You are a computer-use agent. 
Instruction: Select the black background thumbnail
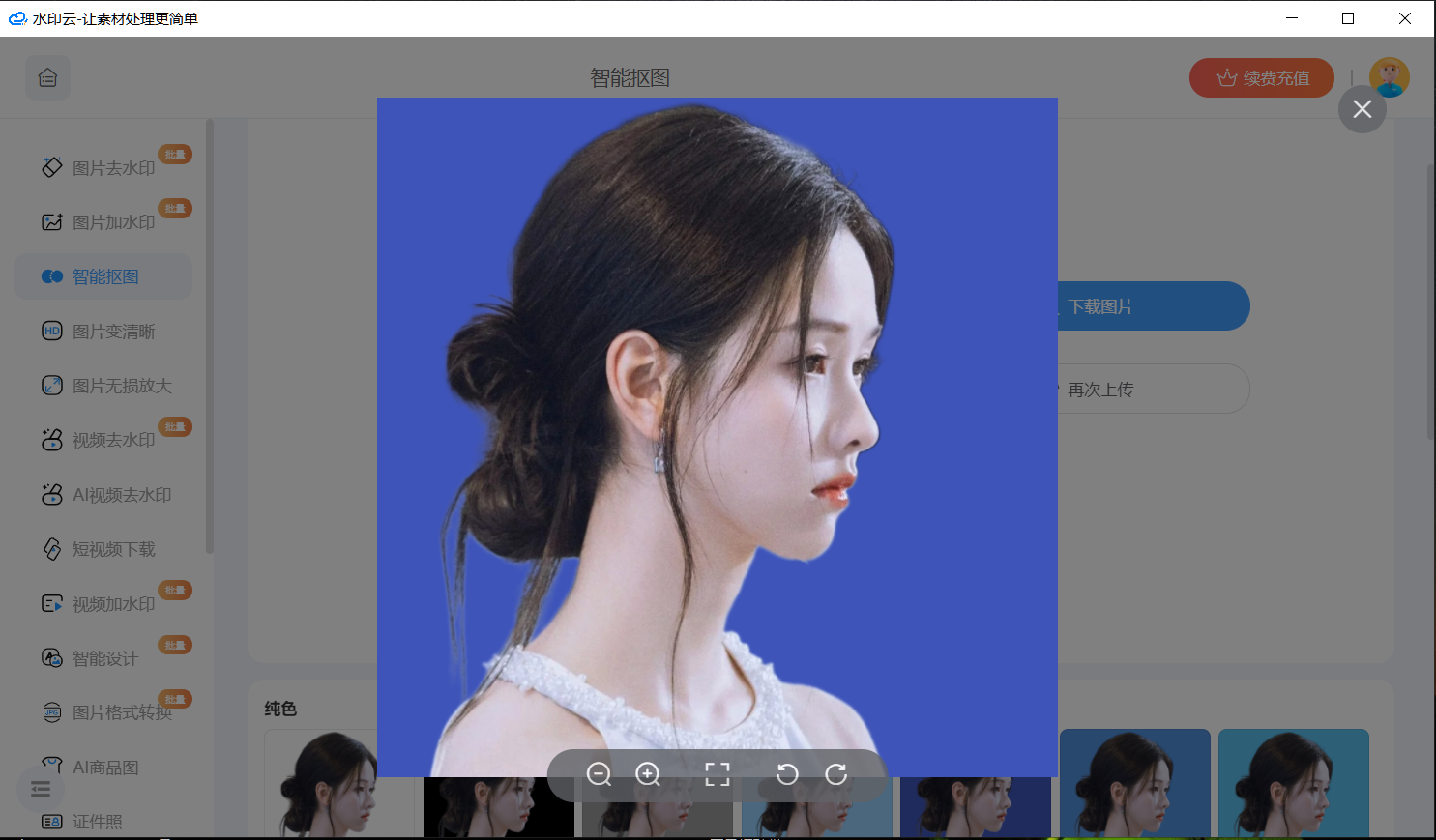click(x=498, y=807)
